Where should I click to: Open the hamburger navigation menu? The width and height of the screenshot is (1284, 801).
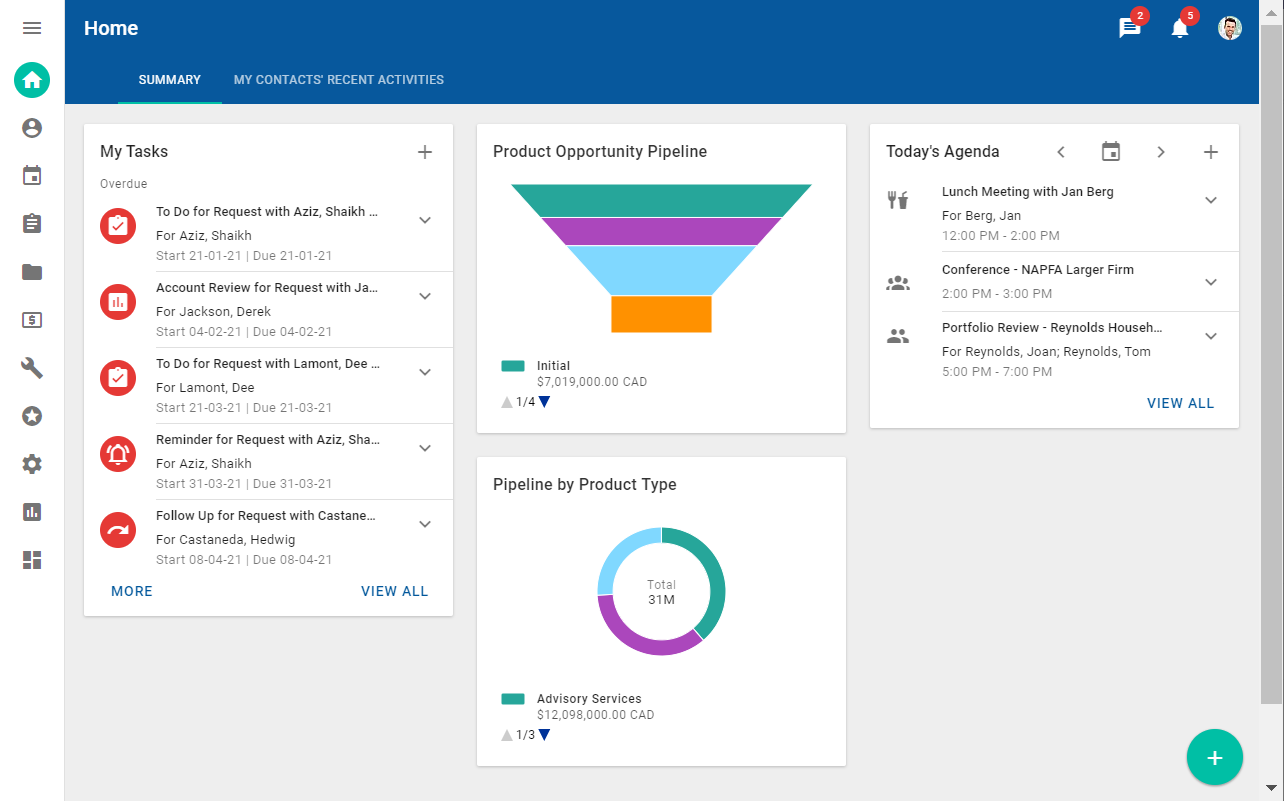(32, 28)
